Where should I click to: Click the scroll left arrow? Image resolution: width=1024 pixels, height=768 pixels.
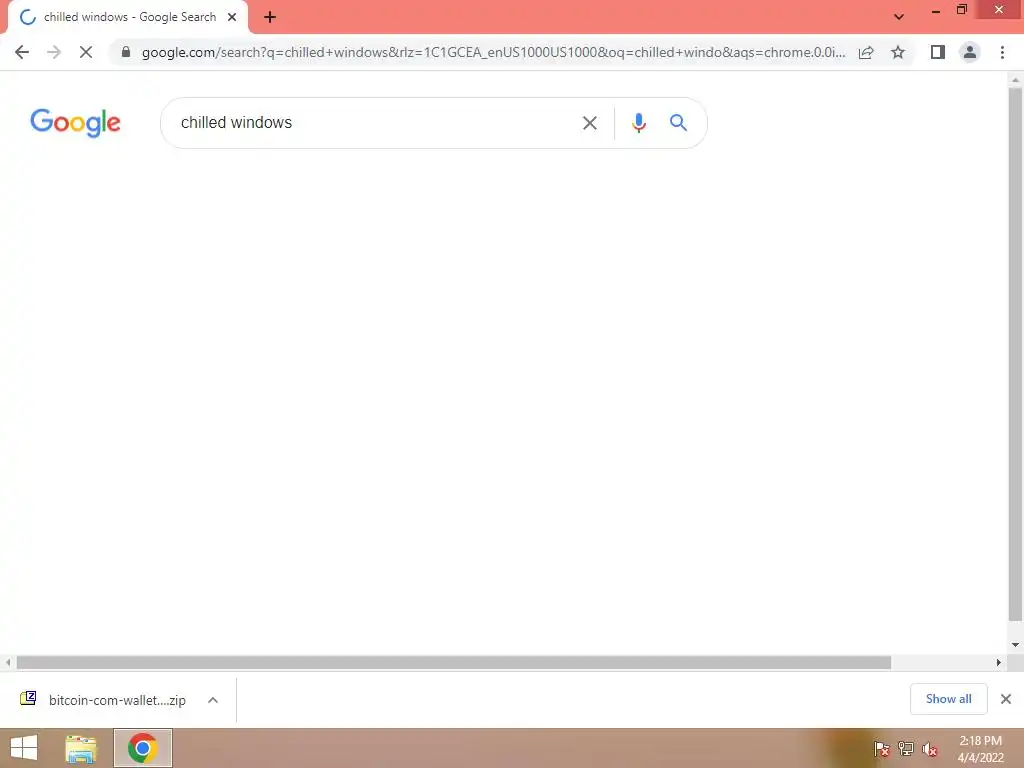click(8, 663)
